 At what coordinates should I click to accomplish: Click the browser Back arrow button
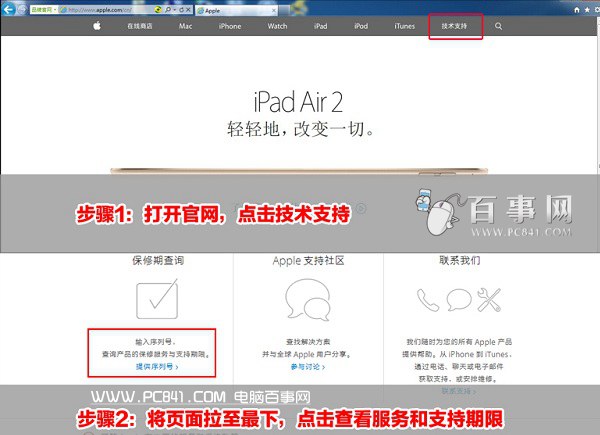(x=8, y=9)
